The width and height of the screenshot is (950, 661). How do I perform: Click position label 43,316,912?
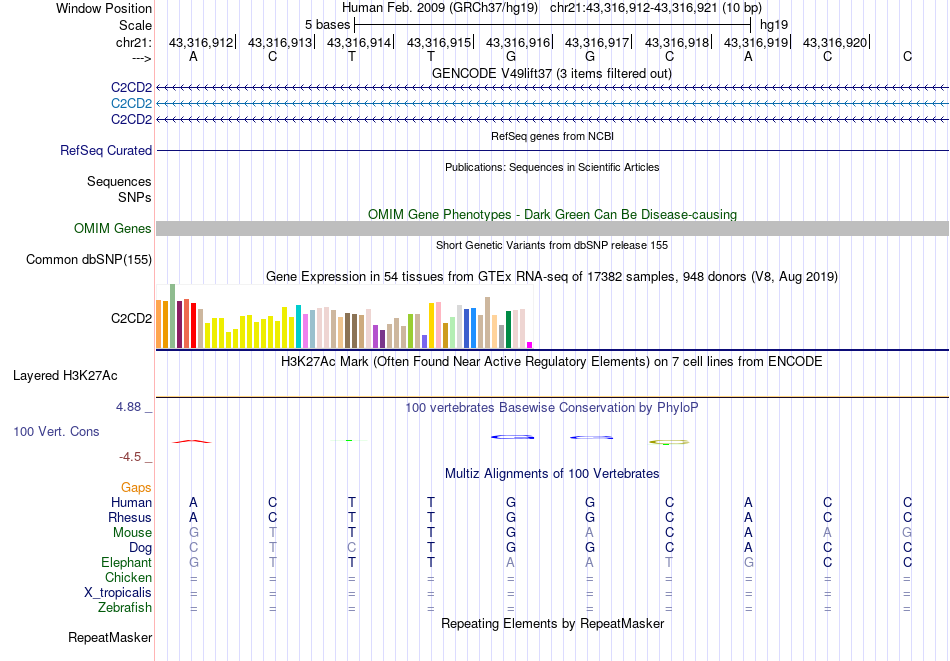pos(201,42)
